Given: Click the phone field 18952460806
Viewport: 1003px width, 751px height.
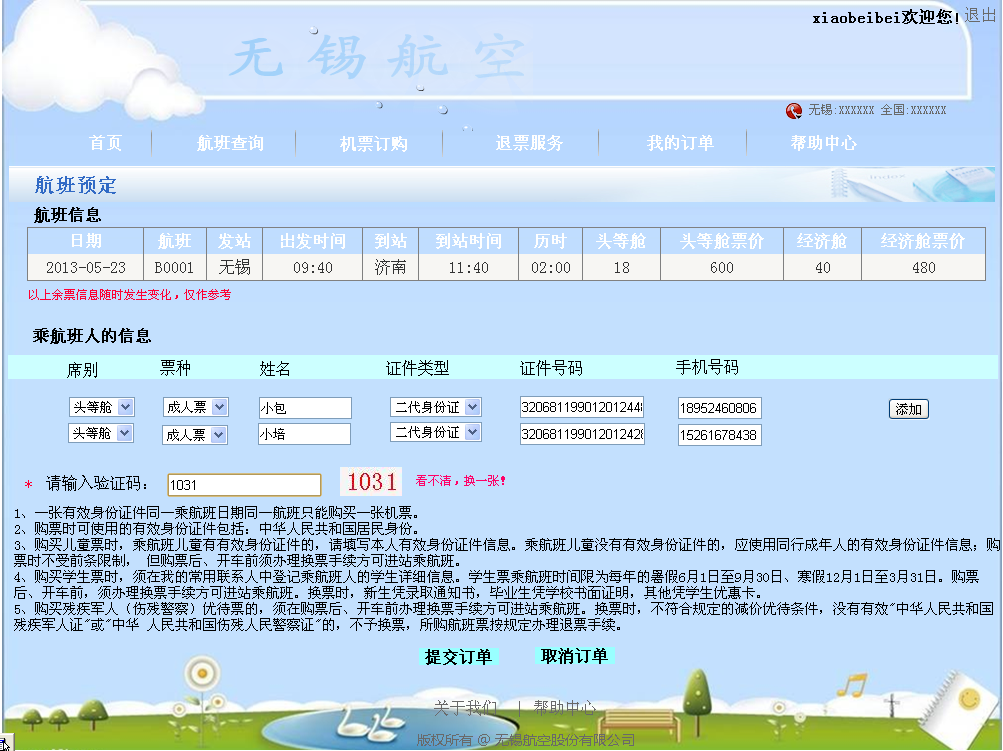Looking at the screenshot, I should [720, 408].
